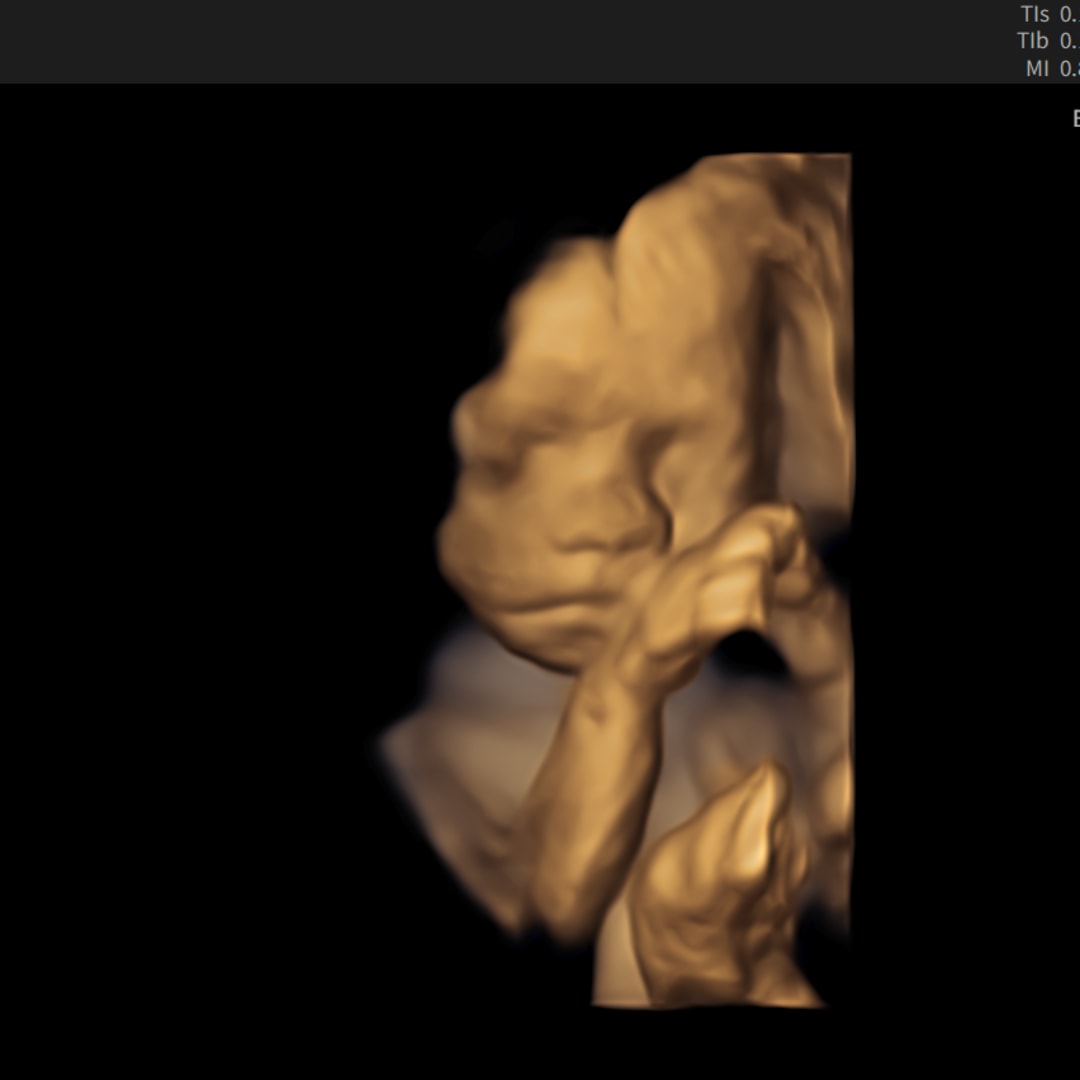Click the TIs thermal index label
The width and height of the screenshot is (1080, 1080).
click(1035, 14)
